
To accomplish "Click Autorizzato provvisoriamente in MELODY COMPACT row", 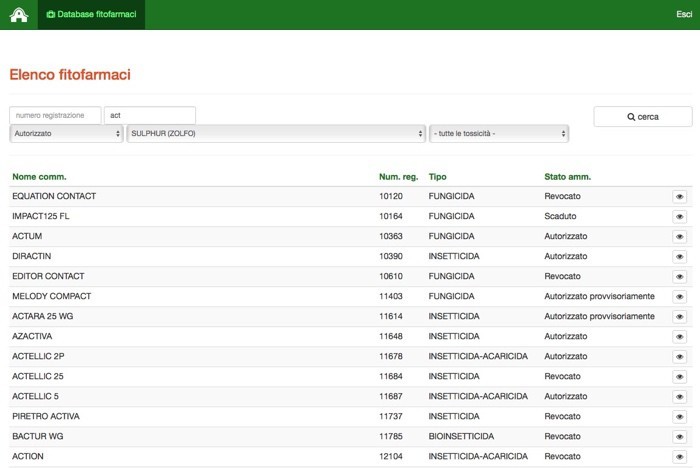I will pyautogui.click(x=599, y=297).
